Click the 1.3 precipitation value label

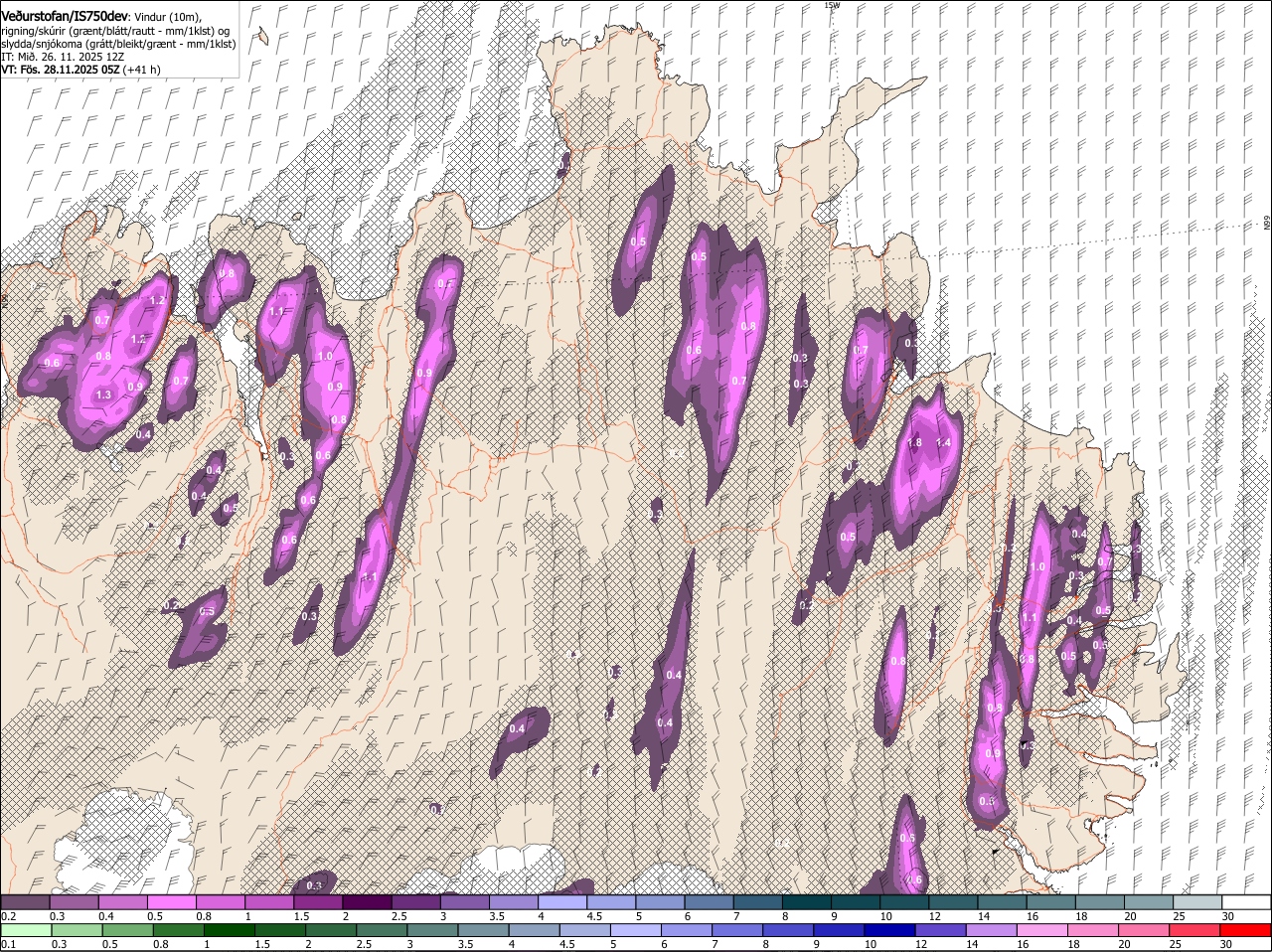tap(103, 395)
